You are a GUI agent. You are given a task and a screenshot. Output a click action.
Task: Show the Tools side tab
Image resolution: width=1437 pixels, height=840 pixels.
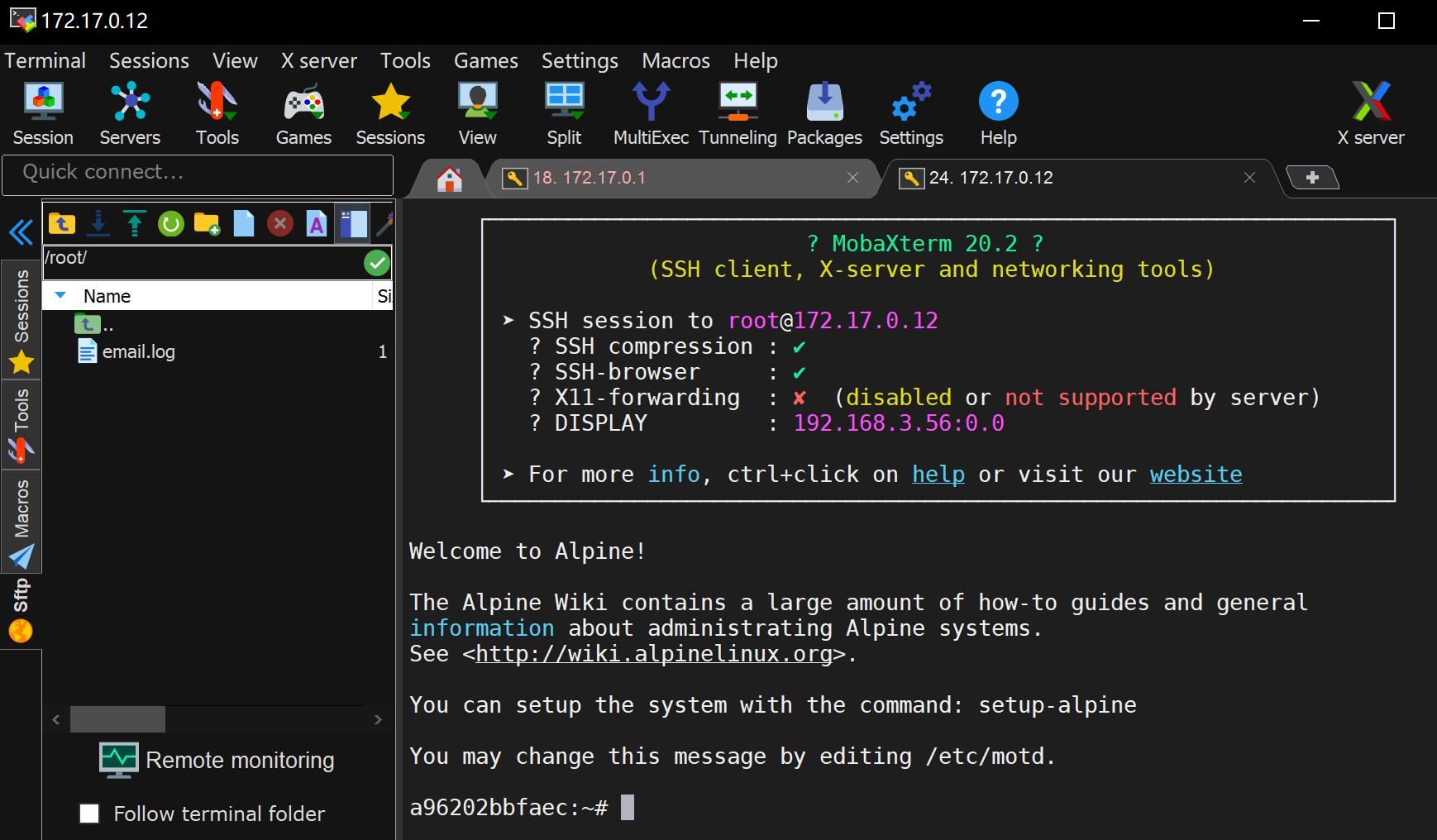coord(21,425)
